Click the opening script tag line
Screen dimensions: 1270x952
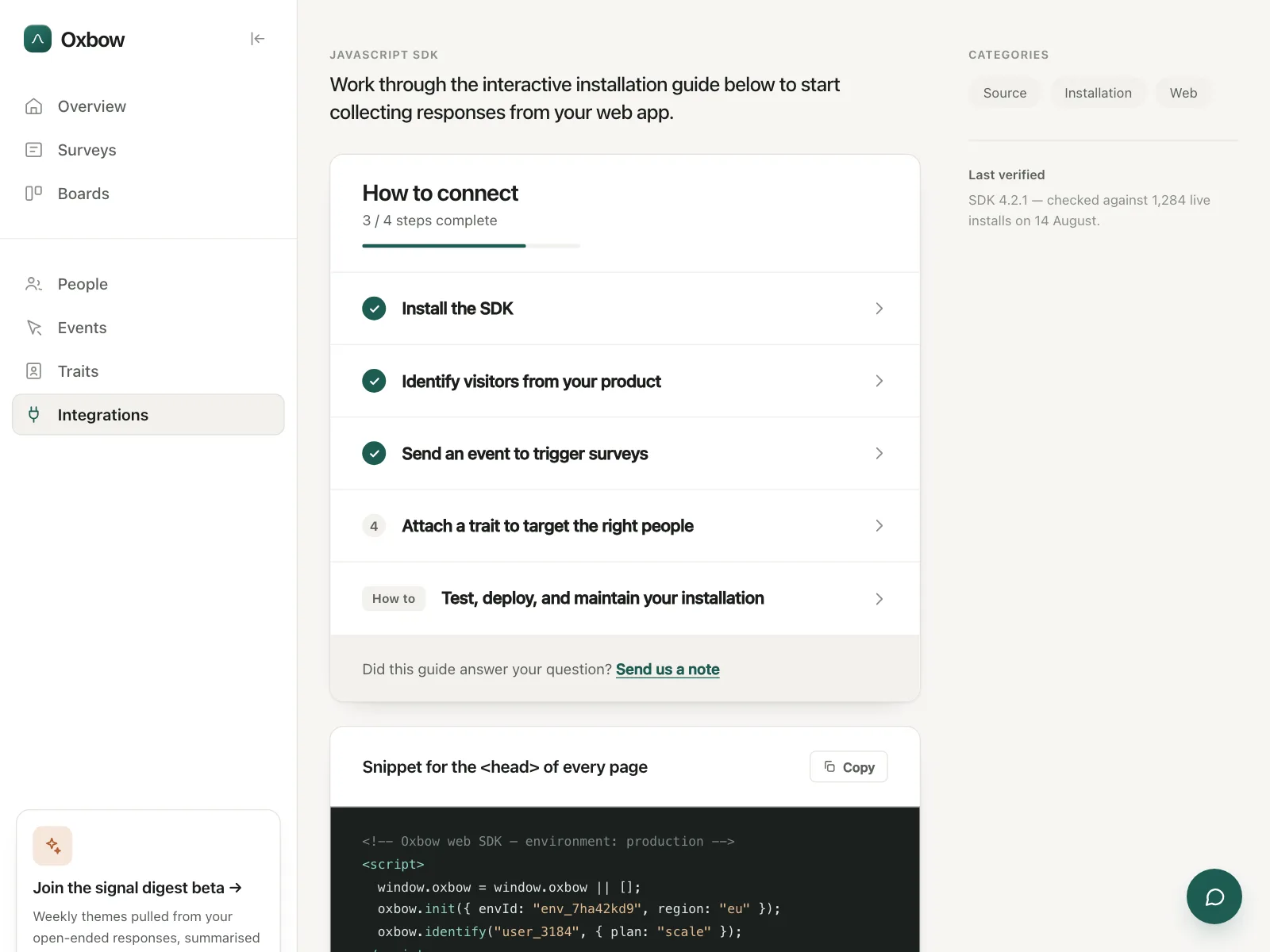point(393,864)
